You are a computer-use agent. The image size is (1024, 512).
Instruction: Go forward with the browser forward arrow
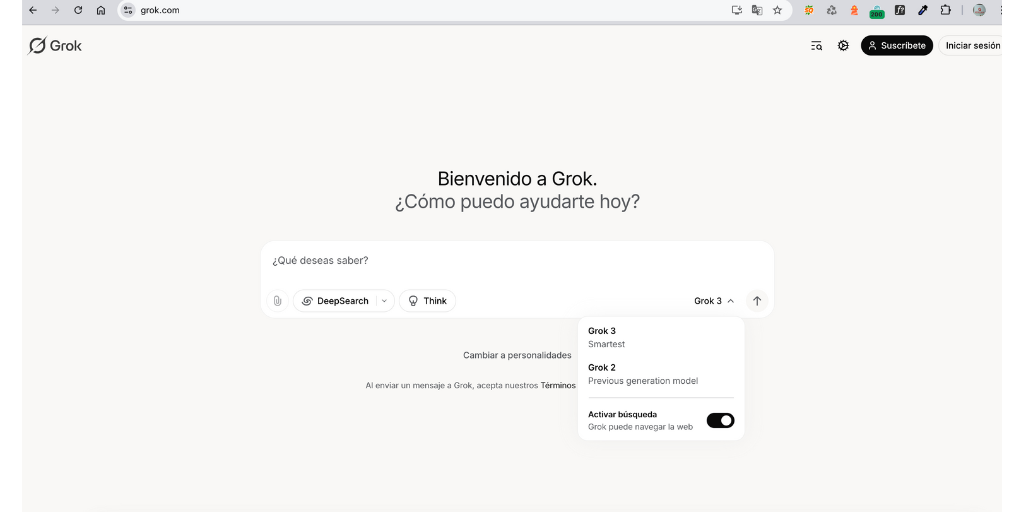coord(55,10)
